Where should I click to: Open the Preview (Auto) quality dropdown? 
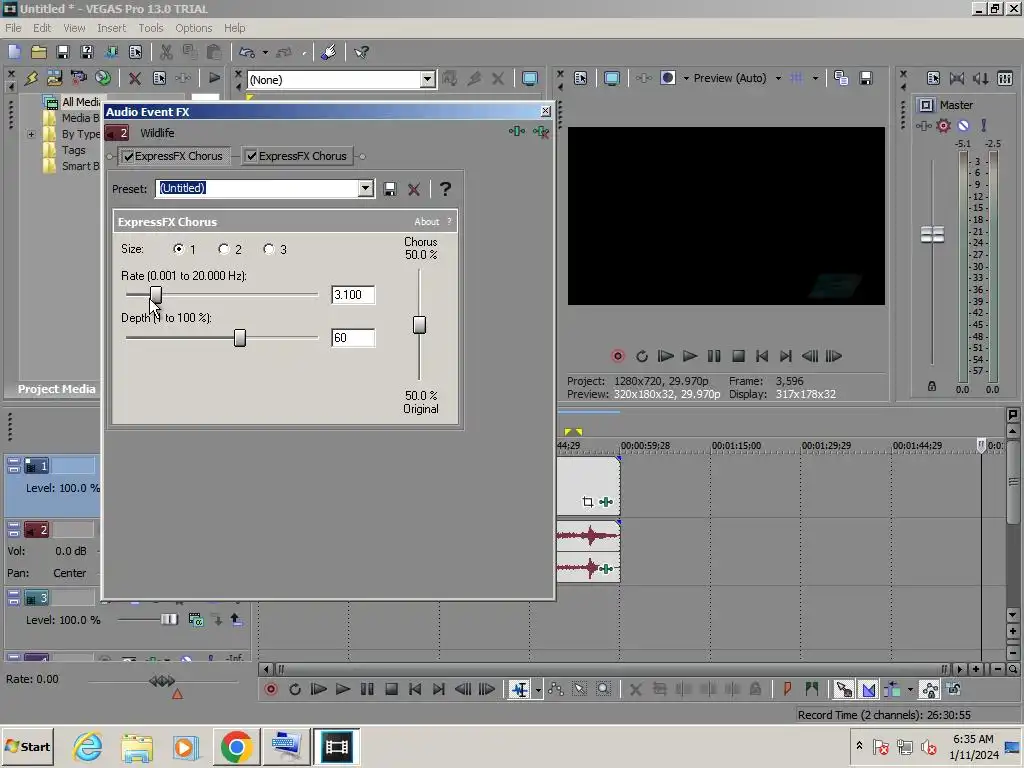click(x=778, y=78)
